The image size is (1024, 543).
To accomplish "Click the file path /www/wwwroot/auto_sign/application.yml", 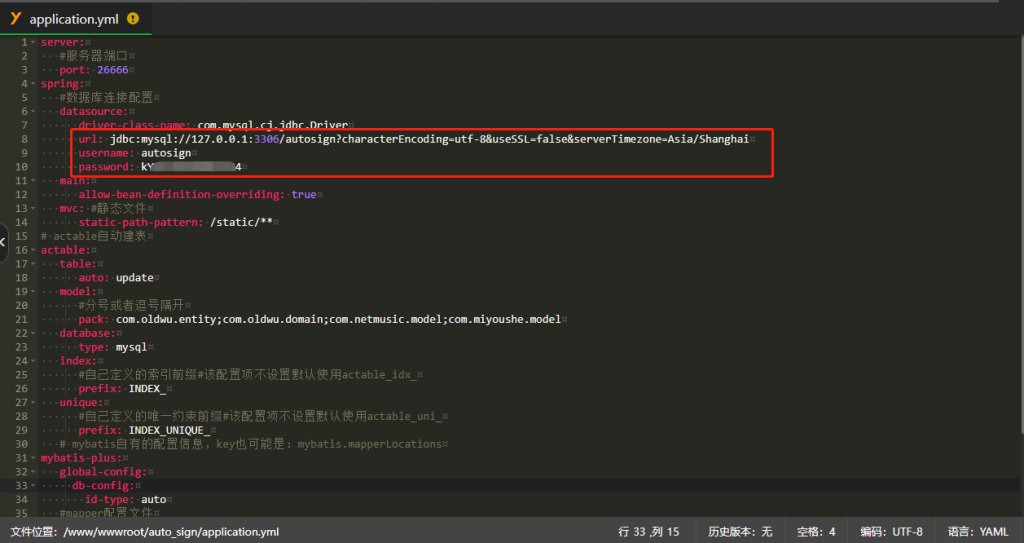I will 171,532.
